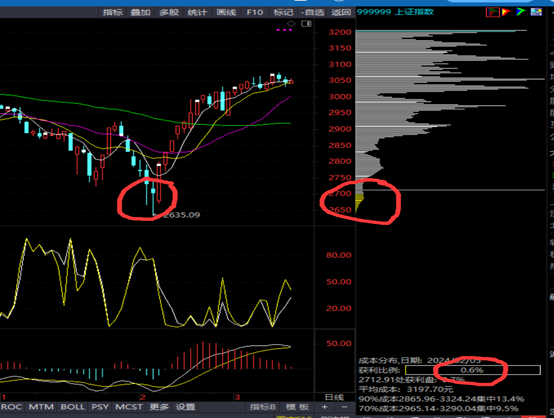554x418 pixels.
Task: Click the green-blue arrow chart icon
Action: pyautogui.click(x=521, y=12)
